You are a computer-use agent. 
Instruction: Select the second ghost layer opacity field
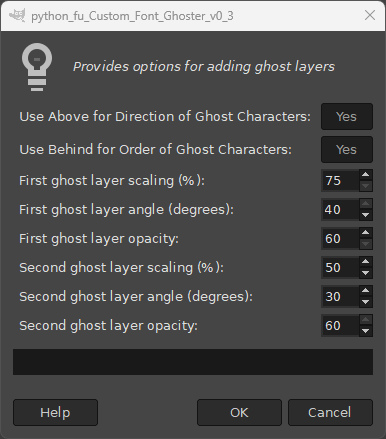pyautogui.click(x=340, y=325)
